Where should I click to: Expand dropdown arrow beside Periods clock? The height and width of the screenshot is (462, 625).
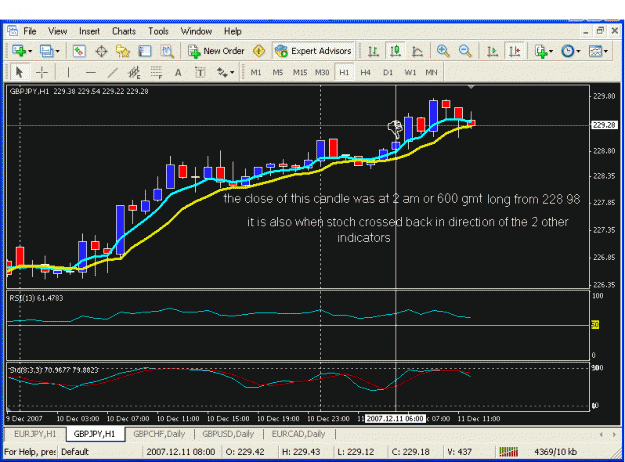coord(578,51)
